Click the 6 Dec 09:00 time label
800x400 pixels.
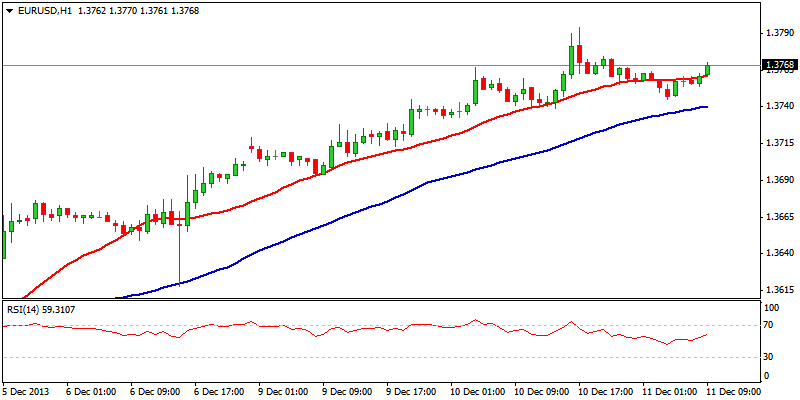click(154, 391)
